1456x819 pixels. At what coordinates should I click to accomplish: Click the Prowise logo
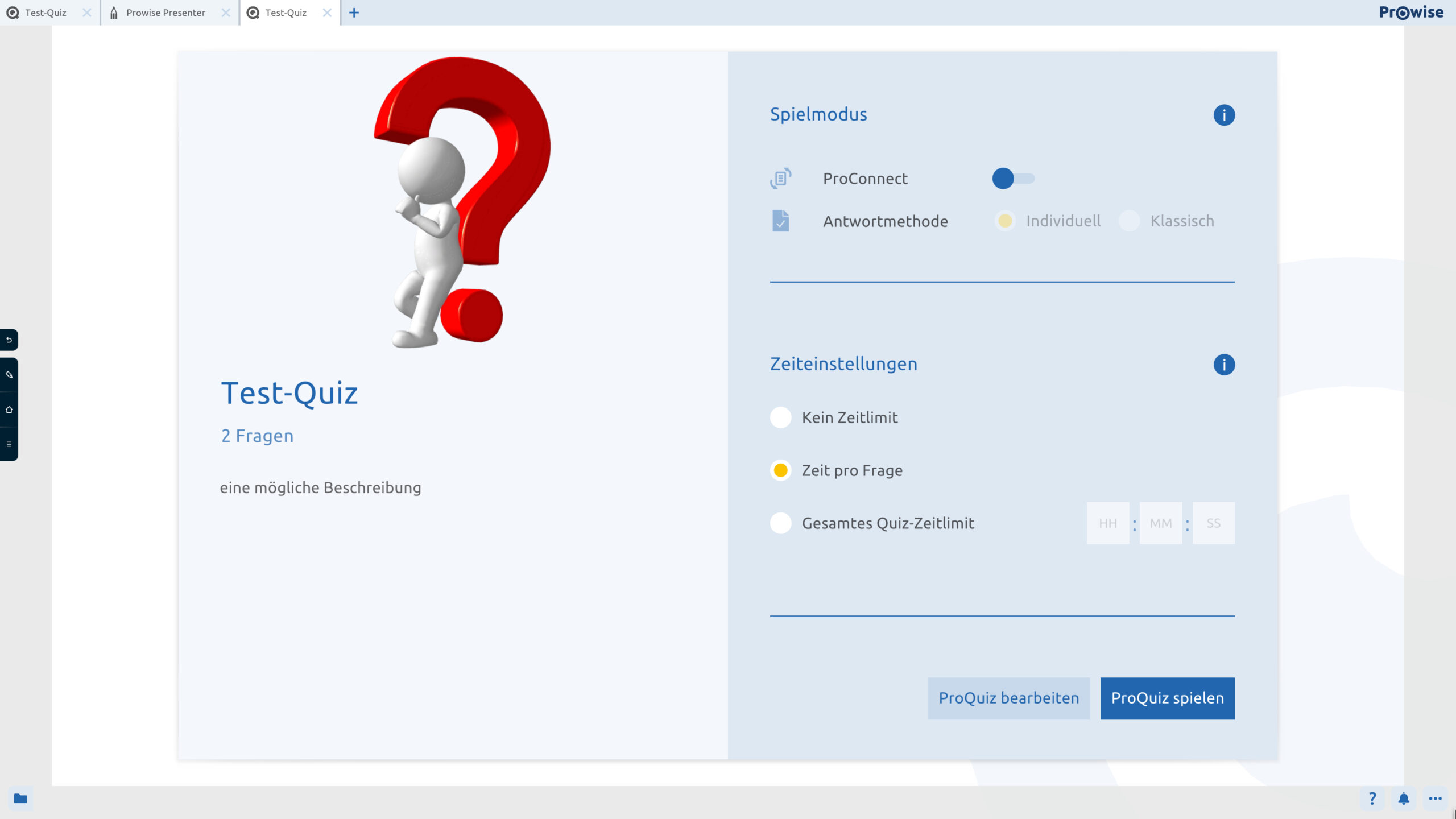1410,12
